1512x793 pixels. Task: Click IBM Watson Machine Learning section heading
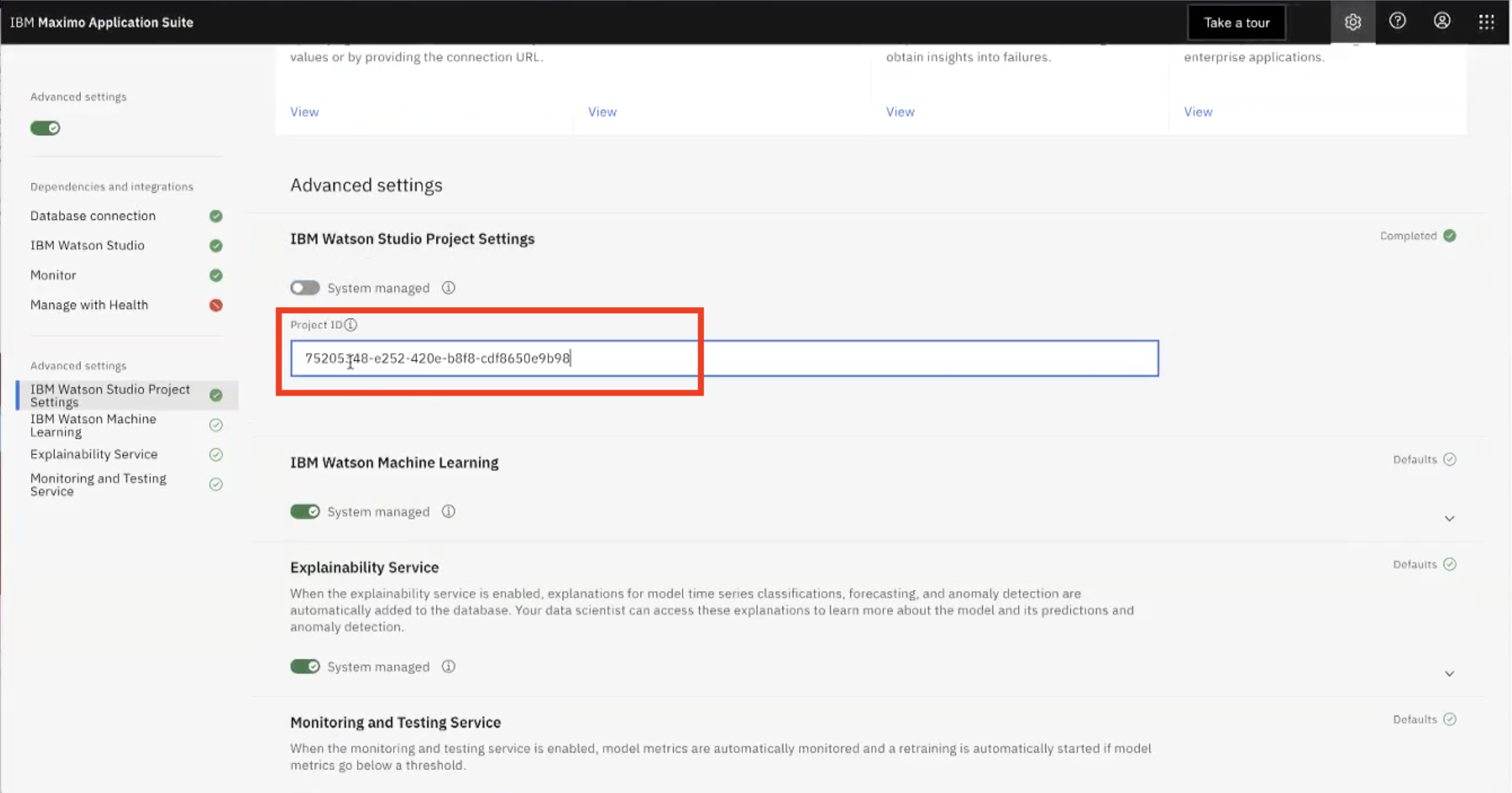coord(394,462)
